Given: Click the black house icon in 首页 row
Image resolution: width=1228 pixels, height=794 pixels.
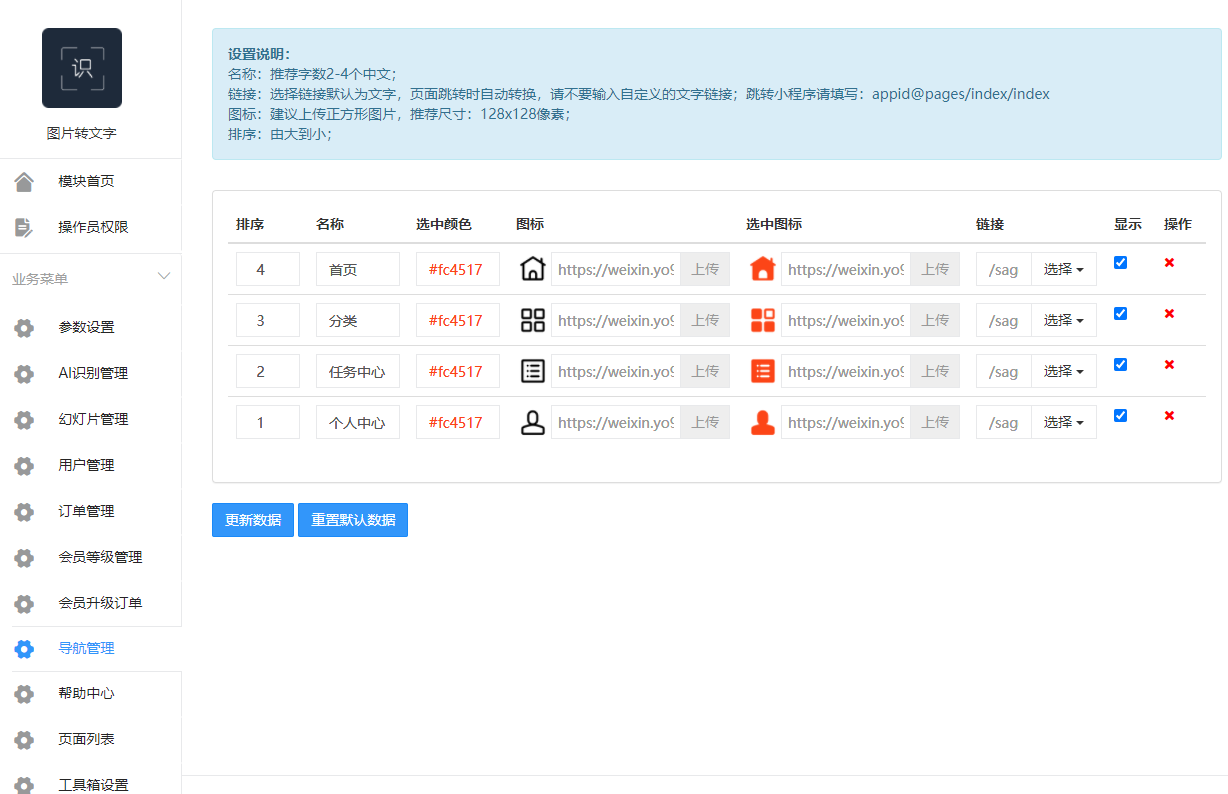Looking at the screenshot, I should (533, 269).
